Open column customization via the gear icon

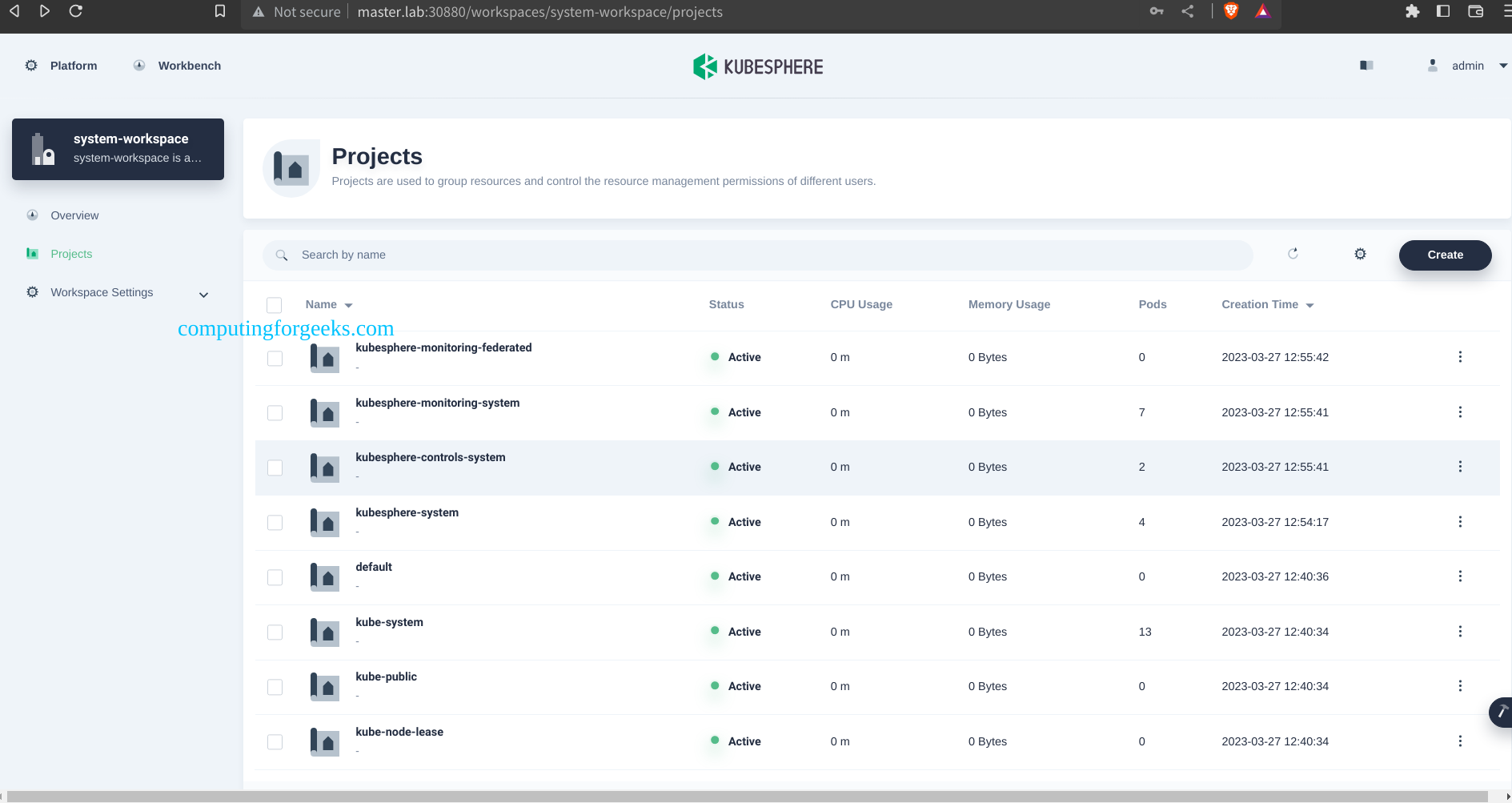1359,254
